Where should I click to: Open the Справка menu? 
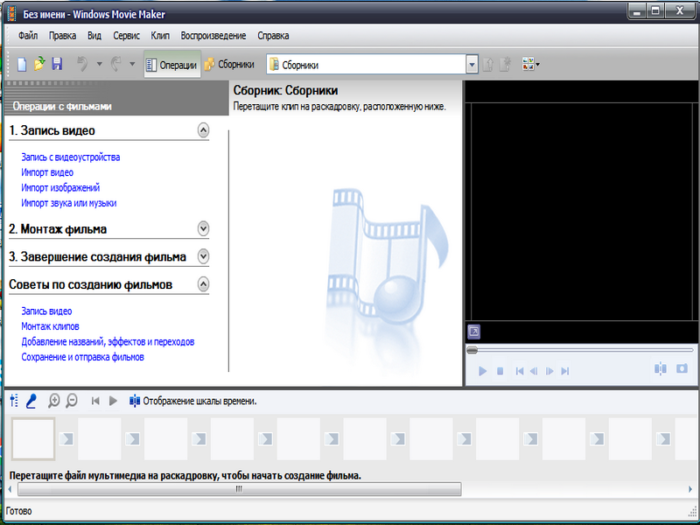[273, 36]
